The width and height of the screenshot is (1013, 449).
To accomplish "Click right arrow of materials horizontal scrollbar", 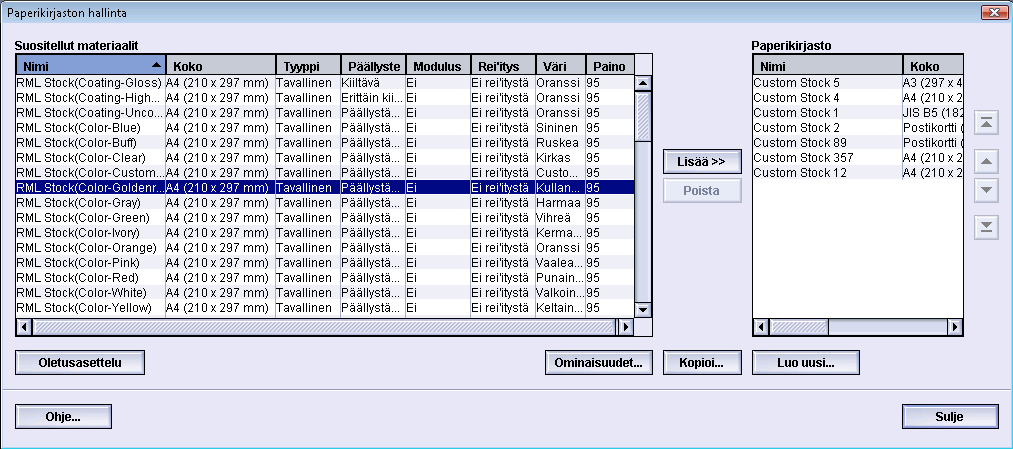I will [625, 327].
